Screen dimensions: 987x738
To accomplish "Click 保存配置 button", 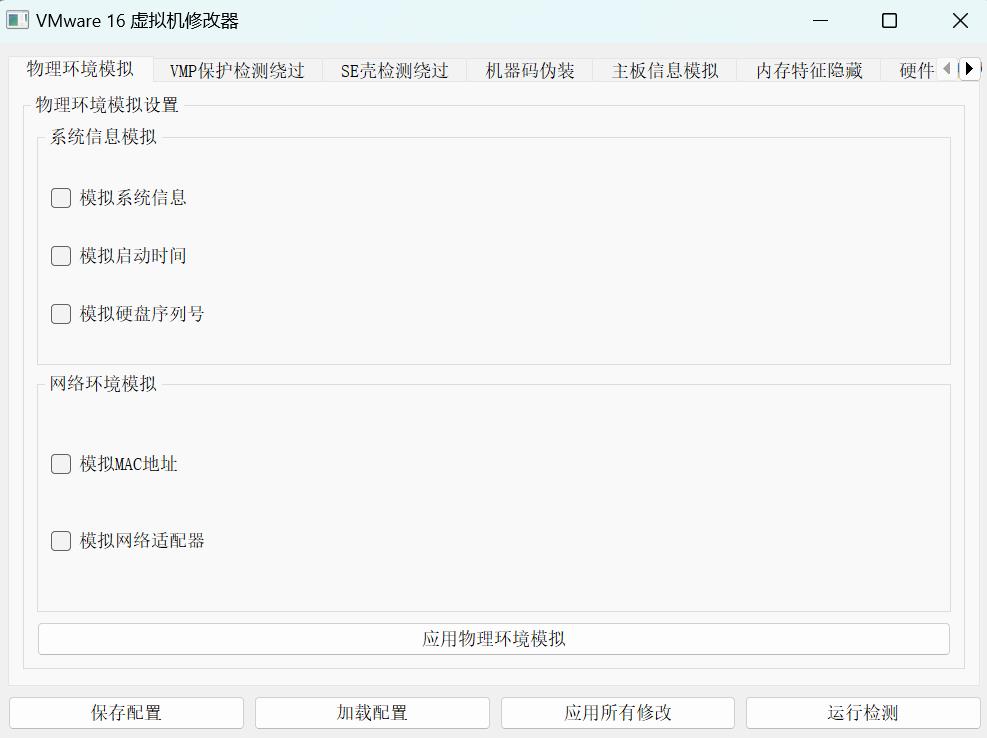I will pos(126,713).
